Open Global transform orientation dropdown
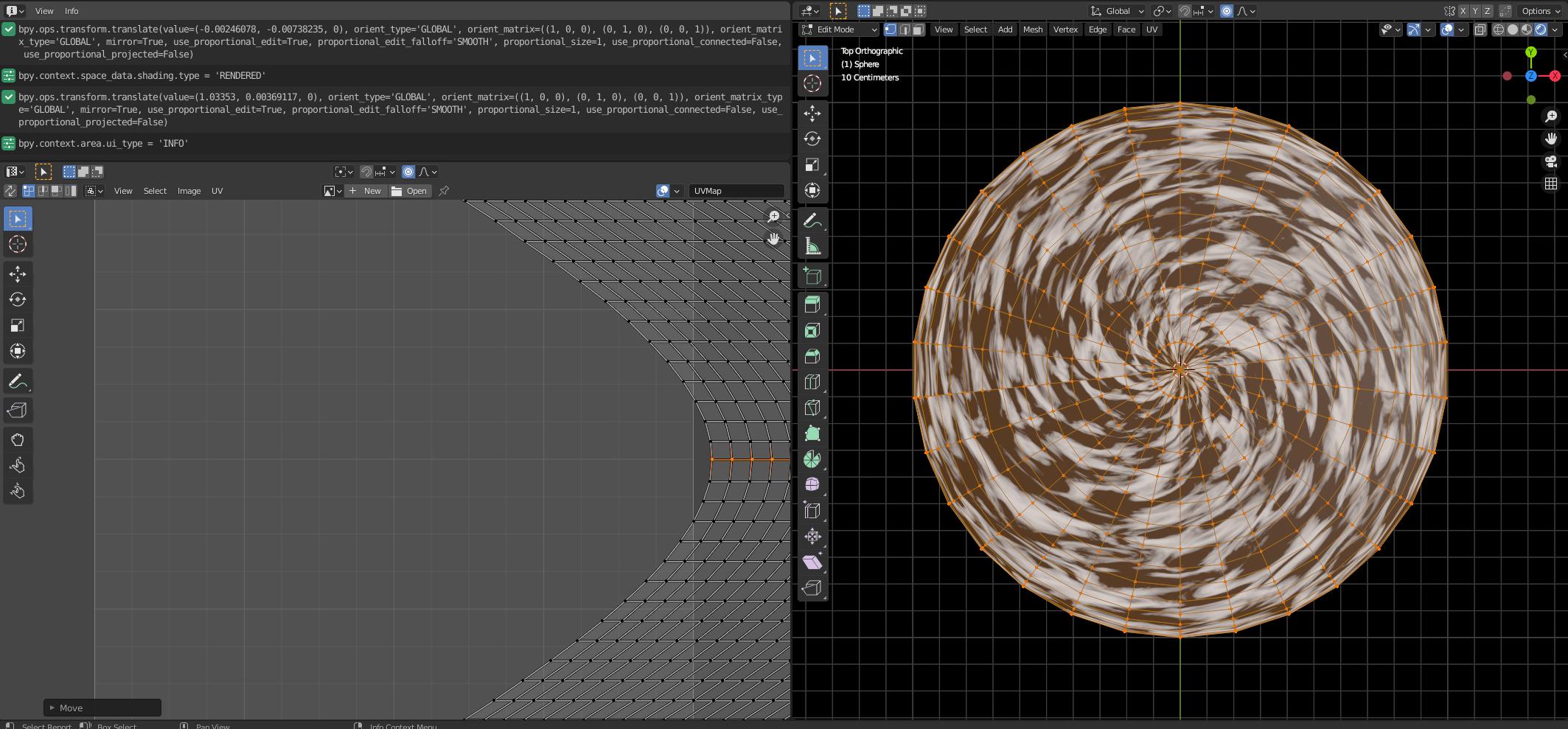 tap(1117, 11)
